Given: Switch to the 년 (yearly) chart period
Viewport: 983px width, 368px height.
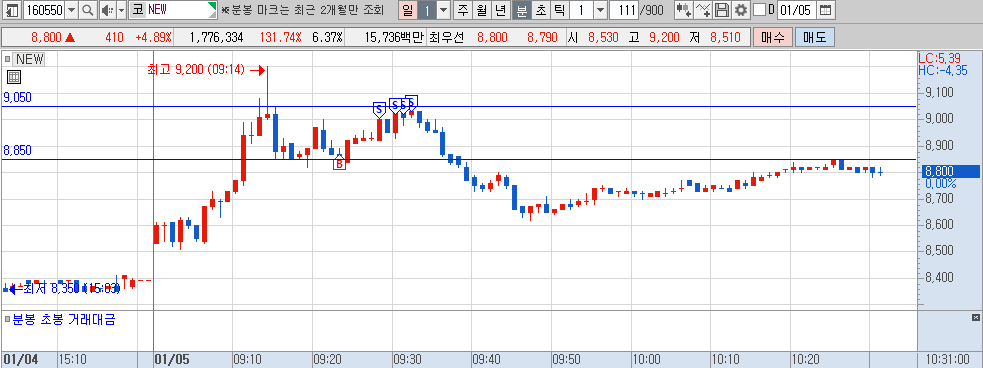Looking at the screenshot, I should coord(501,10).
